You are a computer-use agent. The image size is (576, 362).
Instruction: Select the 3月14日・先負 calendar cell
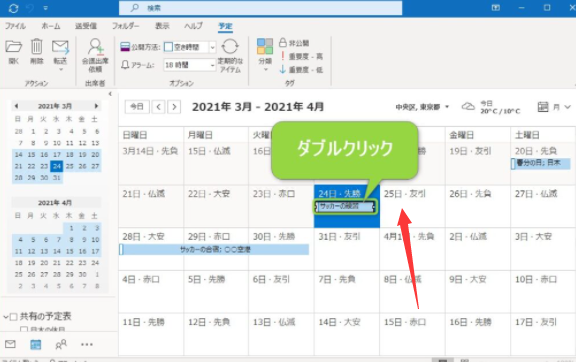click(151, 163)
